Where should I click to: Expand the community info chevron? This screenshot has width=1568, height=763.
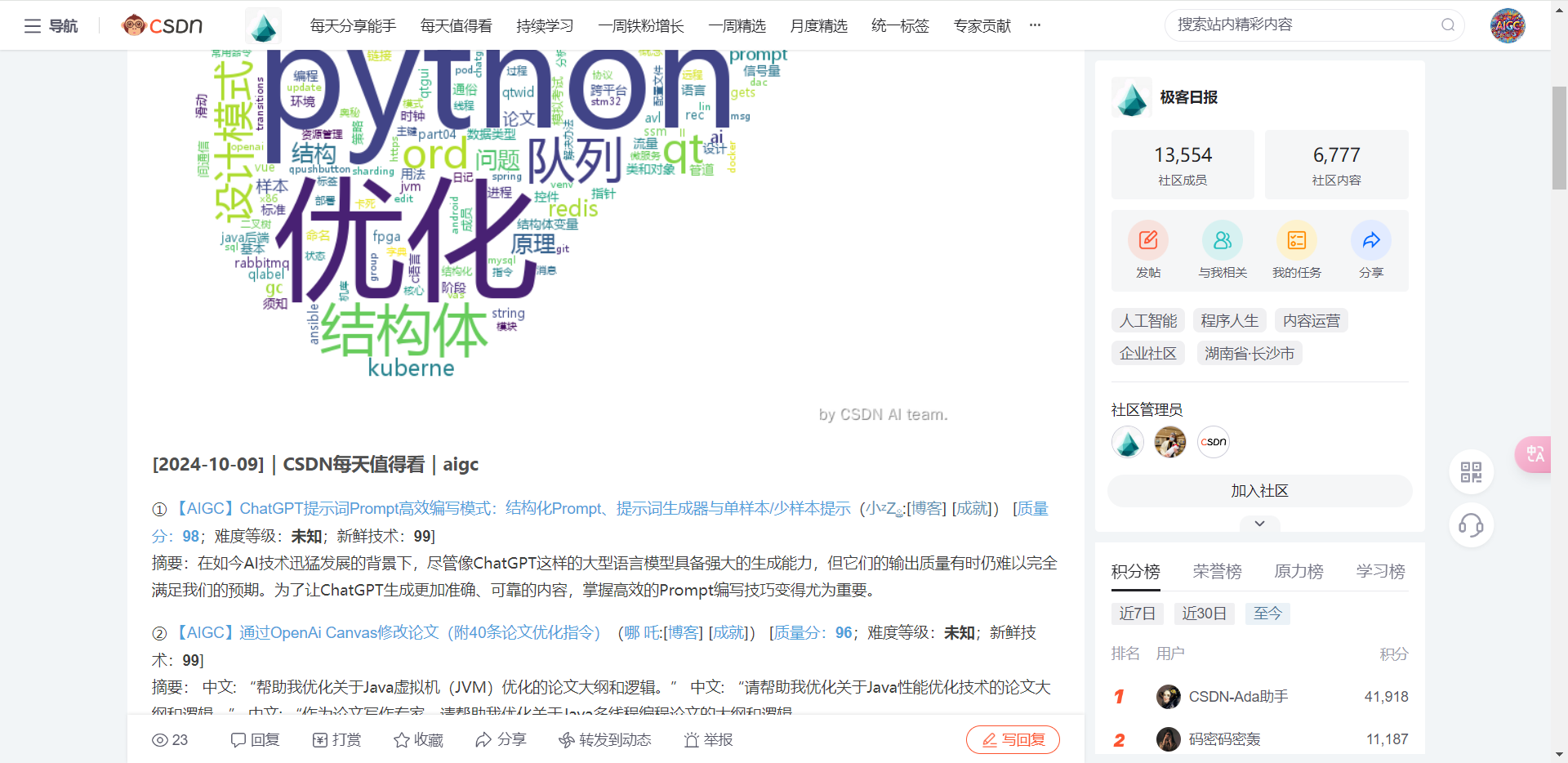[x=1260, y=524]
